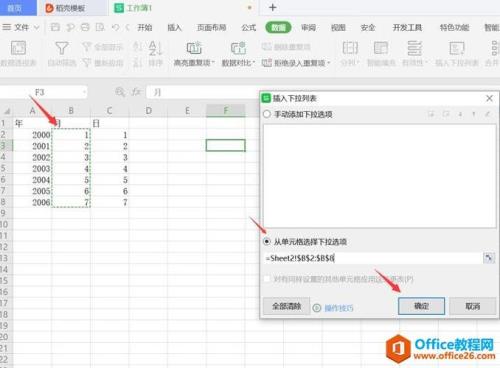Close the 插入下拉列表 dialog
Screen dimensions: 500x368
click(489, 98)
